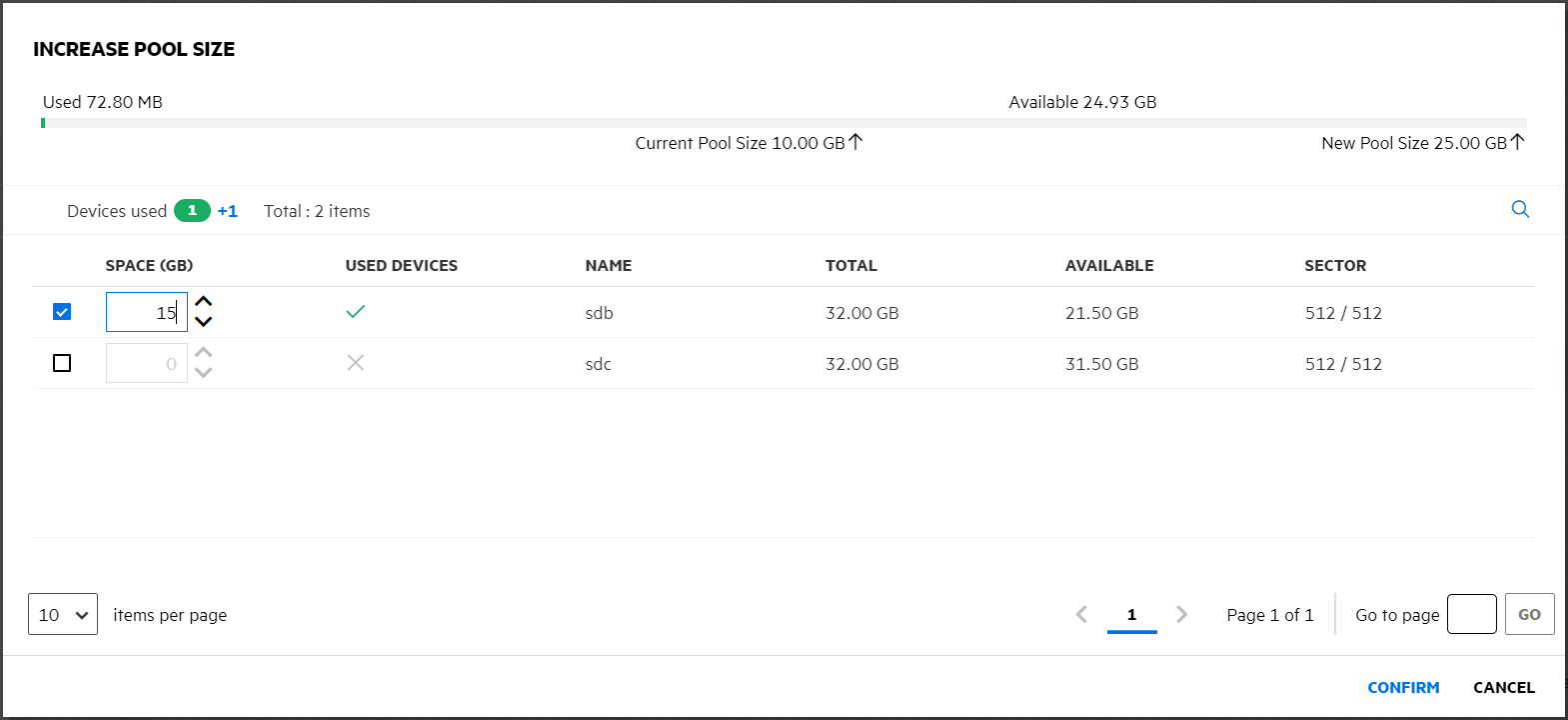
Task: Decrease sdb space with down arrow
Action: coord(204,322)
